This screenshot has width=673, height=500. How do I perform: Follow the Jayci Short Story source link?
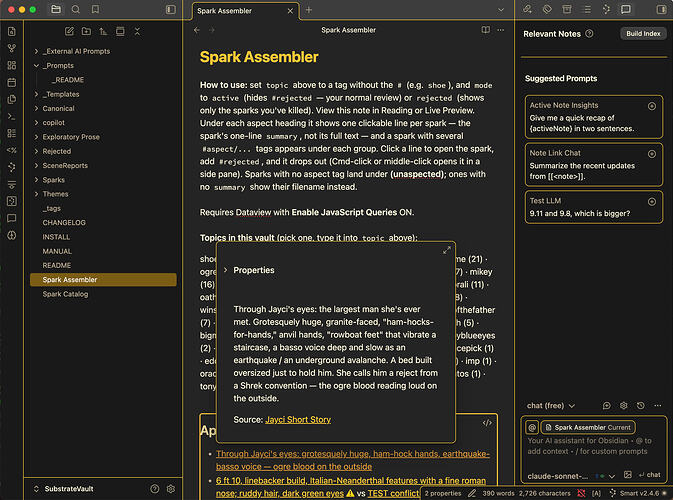click(298, 420)
